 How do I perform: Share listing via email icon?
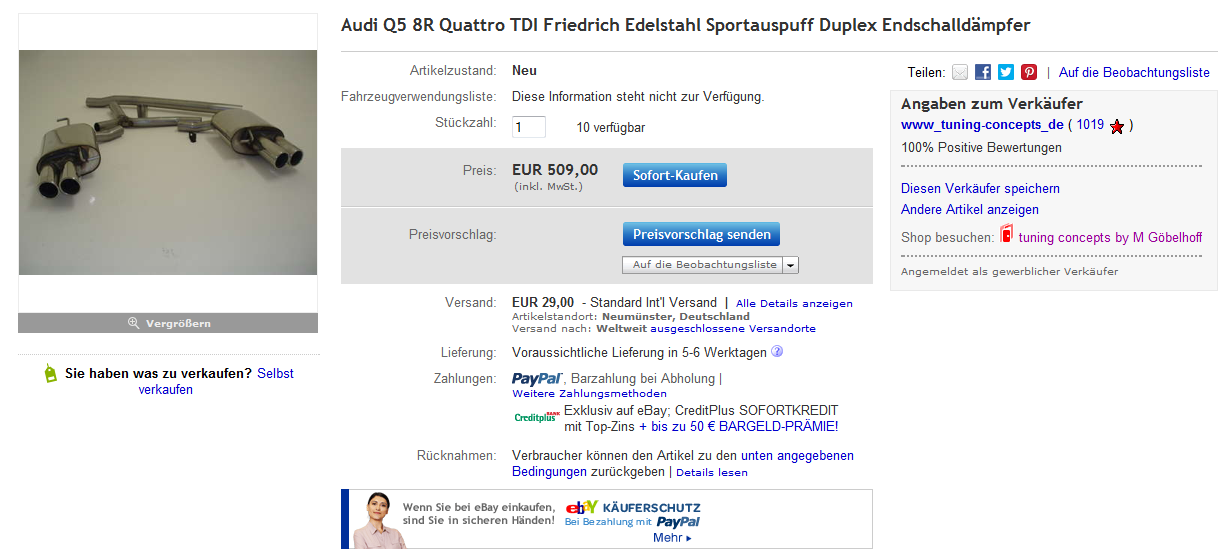(x=960, y=72)
